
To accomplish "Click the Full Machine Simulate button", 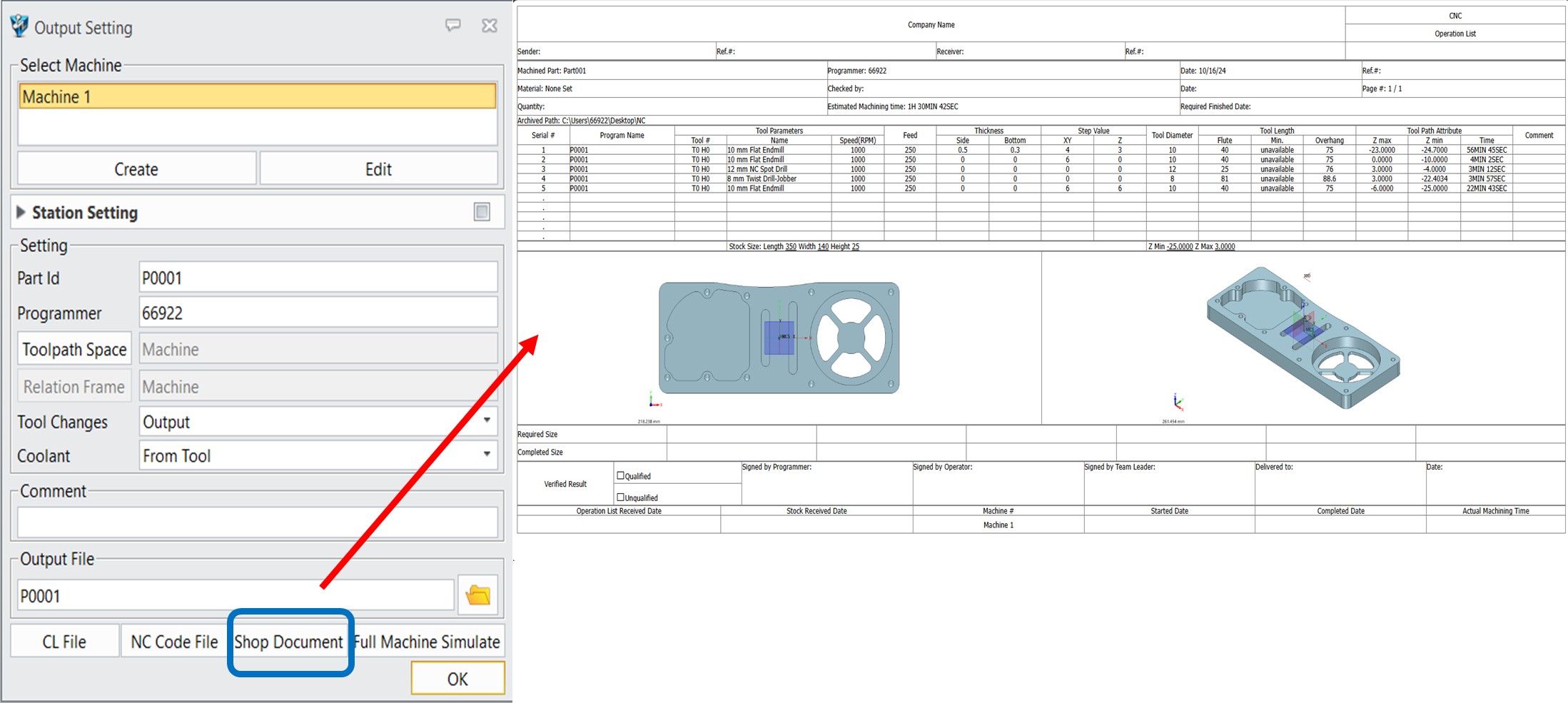I will (428, 642).
